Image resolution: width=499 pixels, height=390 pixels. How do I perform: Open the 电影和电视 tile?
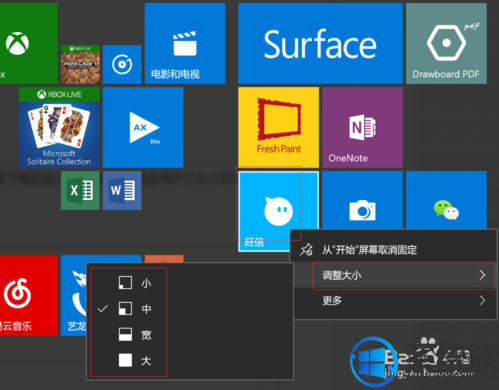[185, 43]
